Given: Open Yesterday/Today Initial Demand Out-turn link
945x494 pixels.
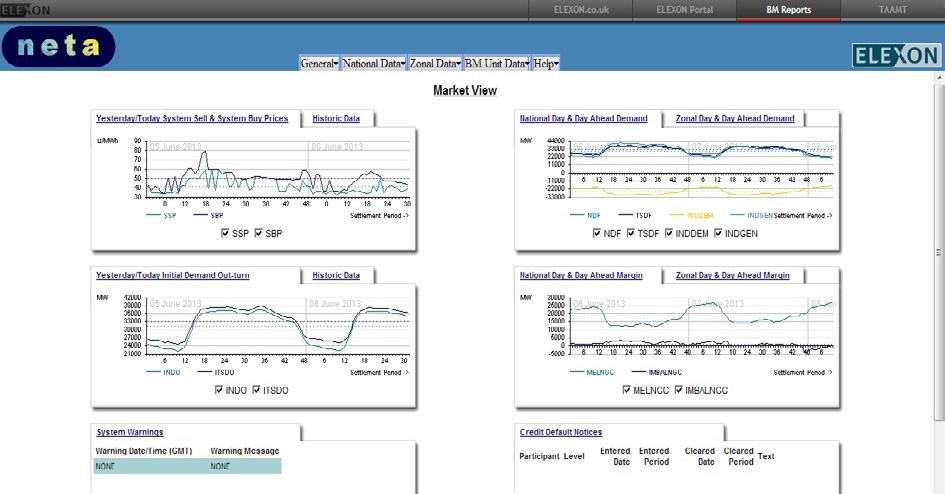Looking at the screenshot, I should tap(172, 275).
